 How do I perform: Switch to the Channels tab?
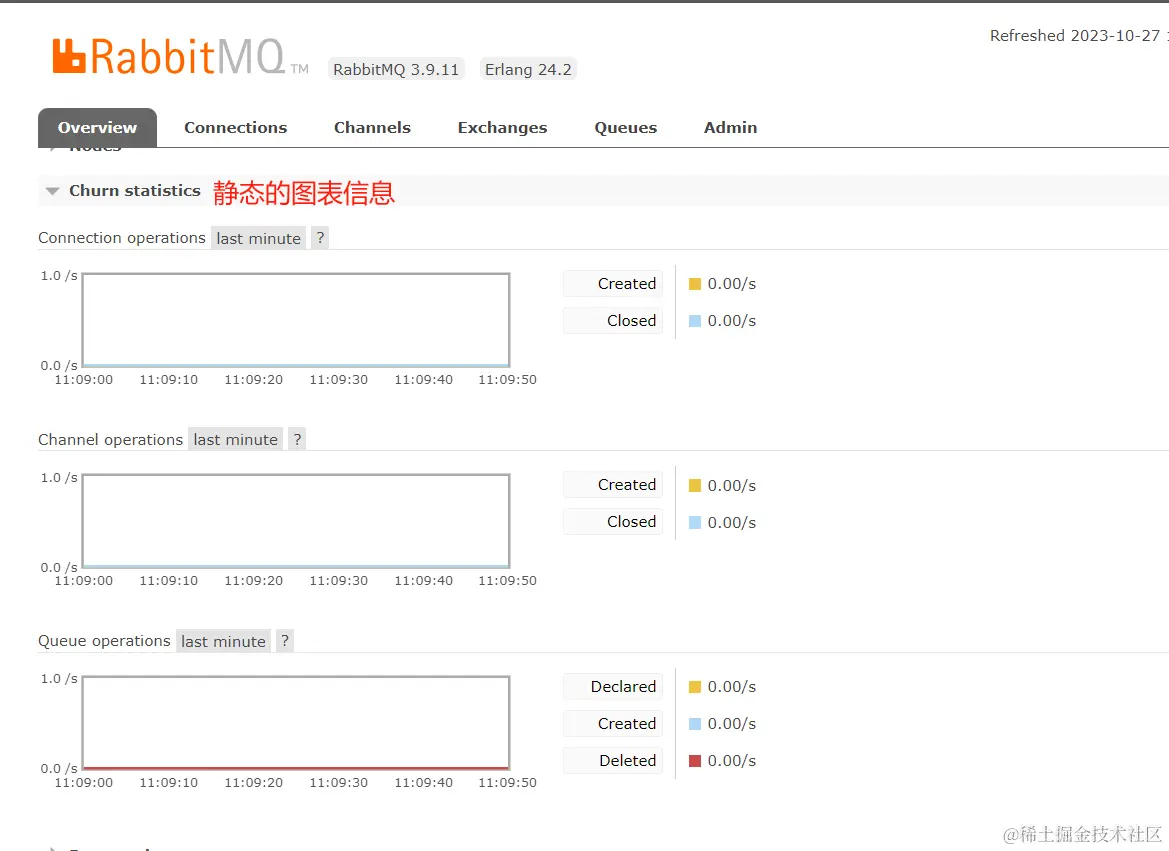point(372,128)
